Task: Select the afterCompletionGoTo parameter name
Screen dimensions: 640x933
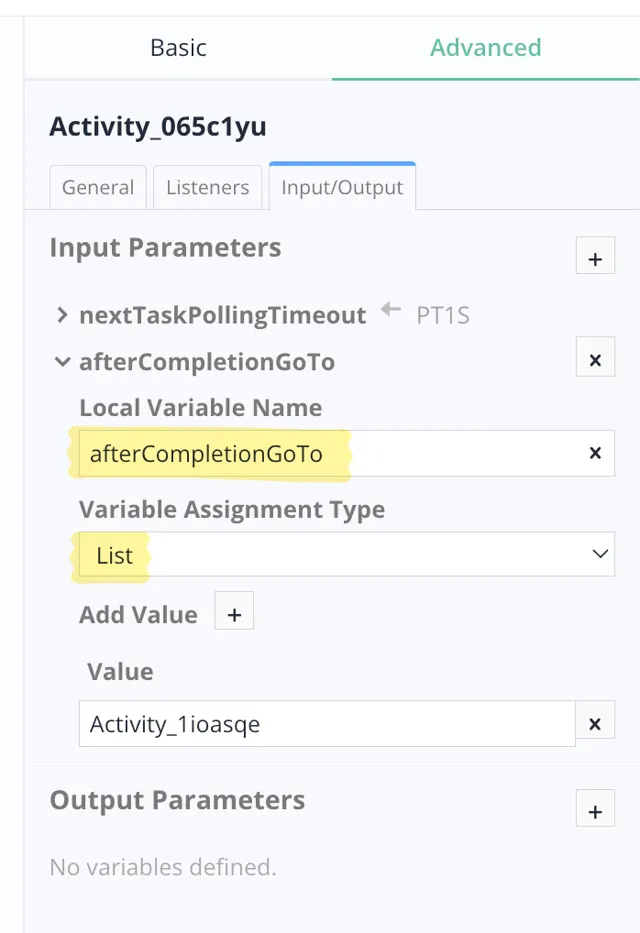Action: point(207,362)
